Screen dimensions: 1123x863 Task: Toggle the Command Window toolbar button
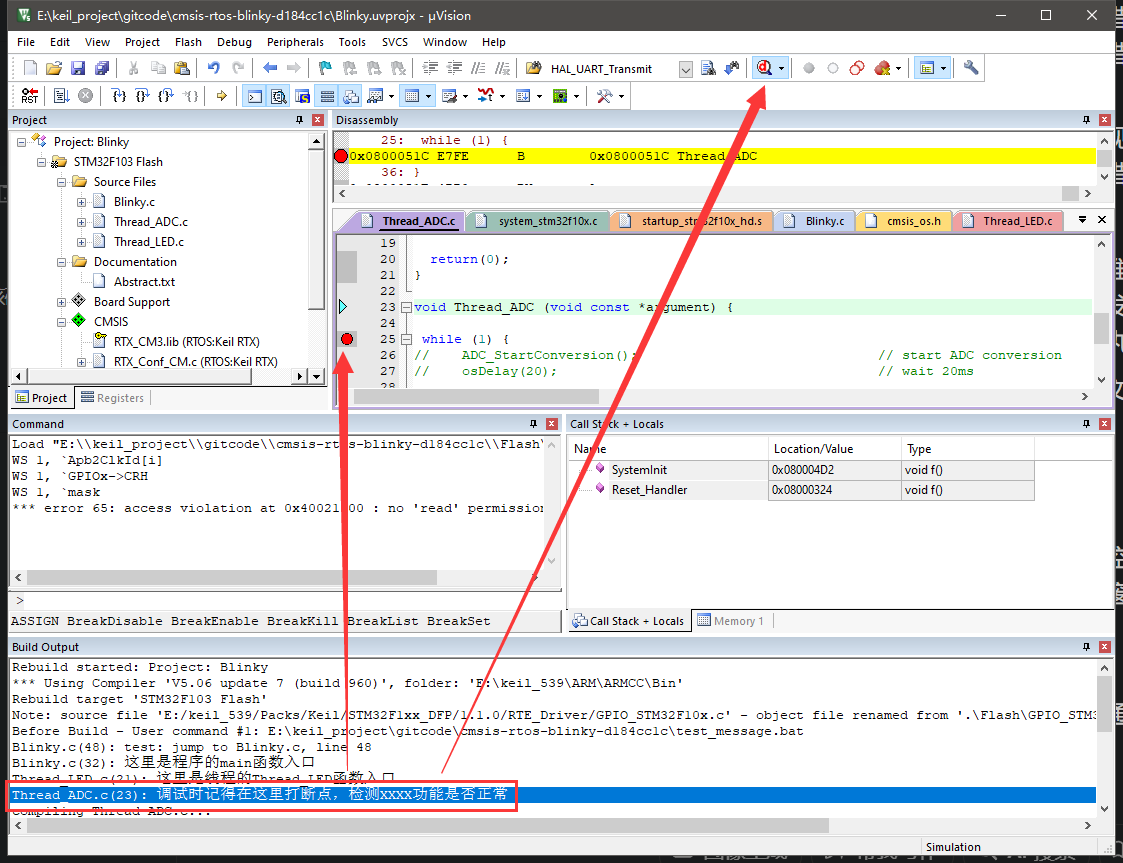click(x=254, y=96)
